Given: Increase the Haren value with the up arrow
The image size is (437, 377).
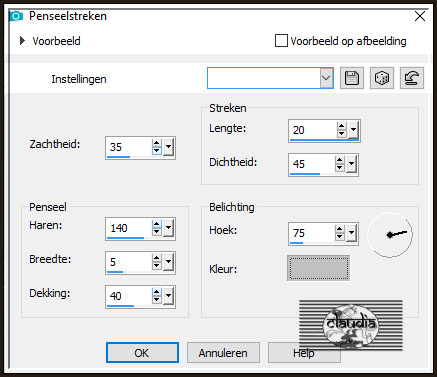Looking at the screenshot, I should (x=157, y=224).
